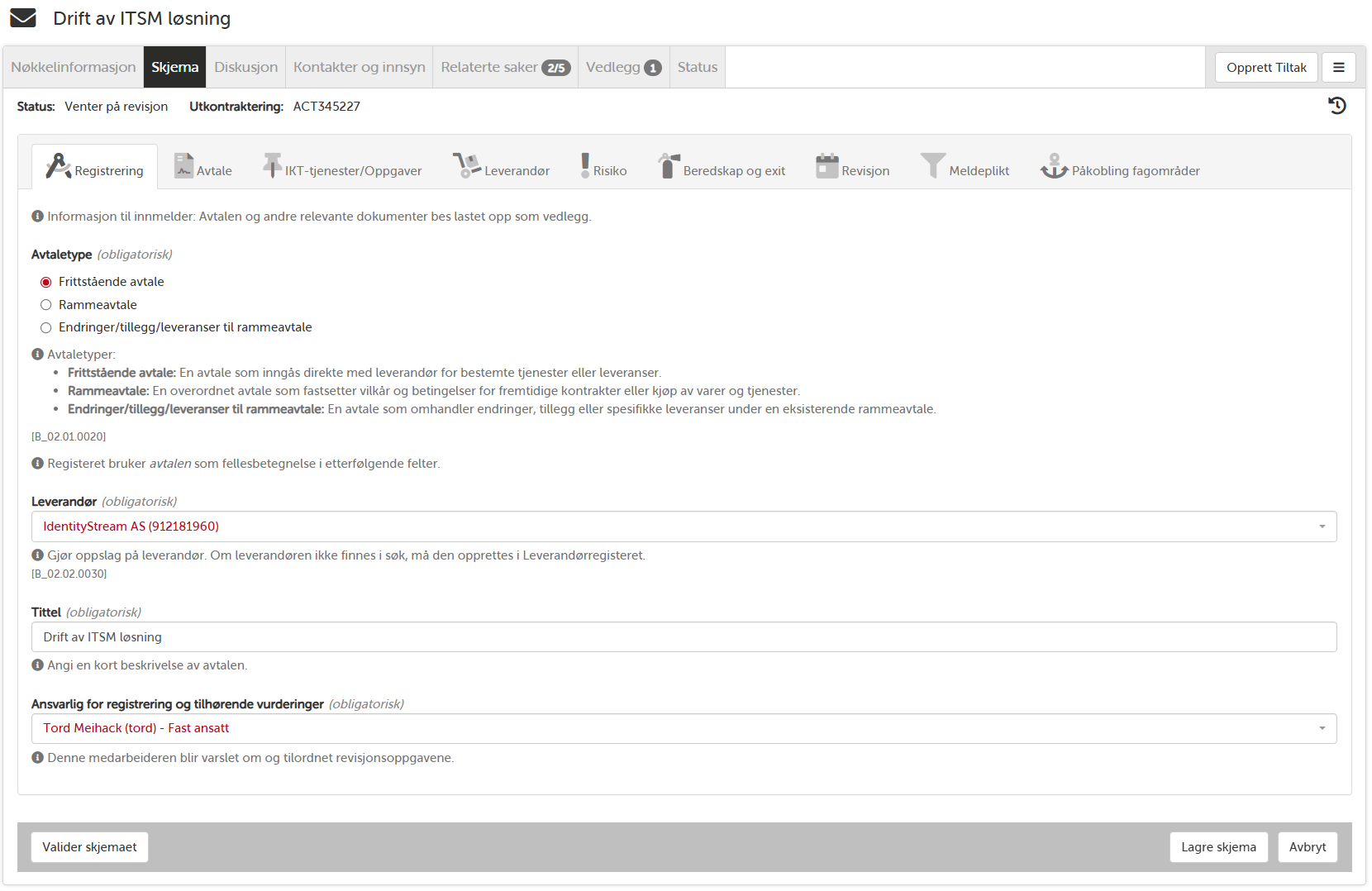1372x891 pixels.
Task: Click the Valider skjemaet button
Action: 88,846
